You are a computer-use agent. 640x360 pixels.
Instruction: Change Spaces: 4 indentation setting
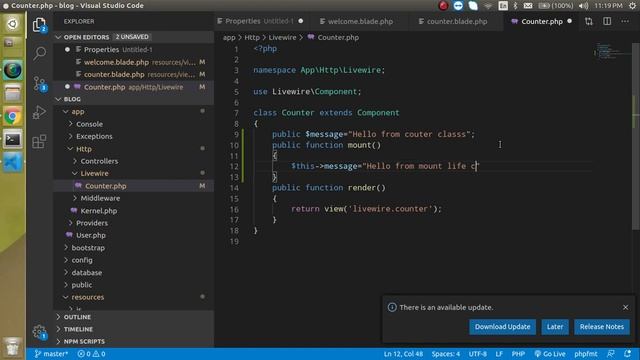(x=446, y=354)
